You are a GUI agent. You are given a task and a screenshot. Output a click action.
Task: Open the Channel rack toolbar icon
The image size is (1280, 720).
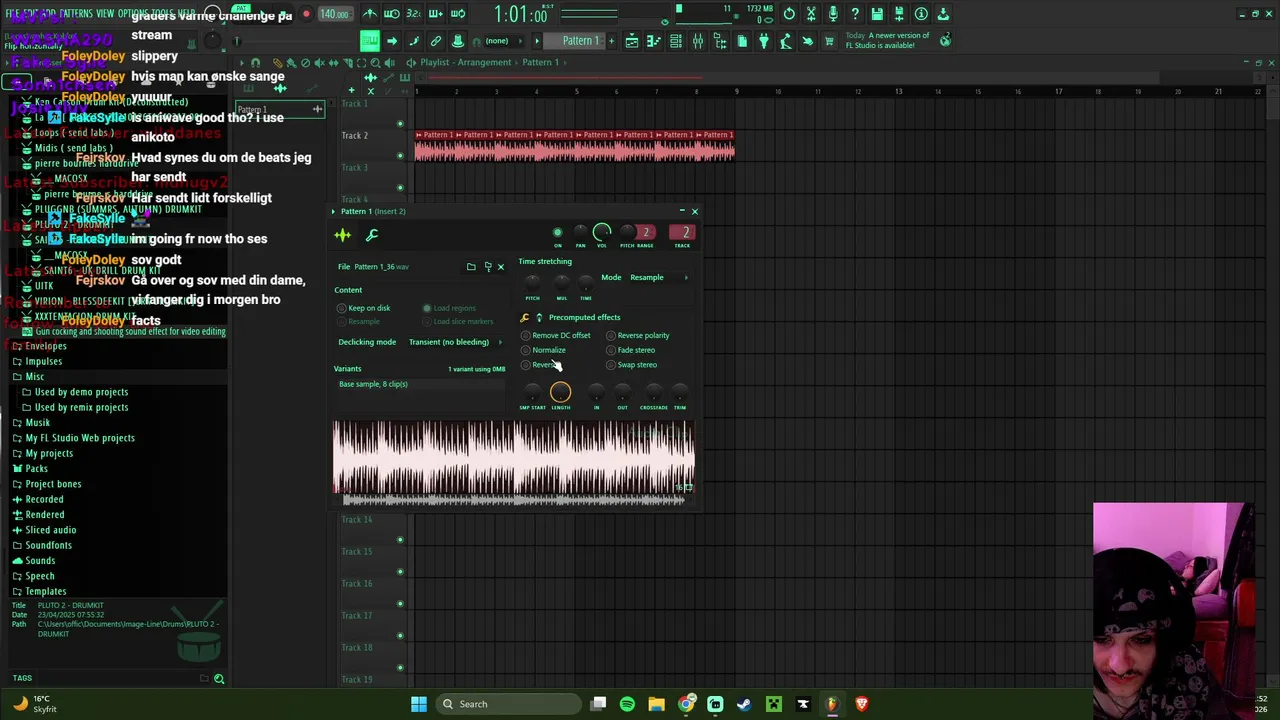(676, 41)
